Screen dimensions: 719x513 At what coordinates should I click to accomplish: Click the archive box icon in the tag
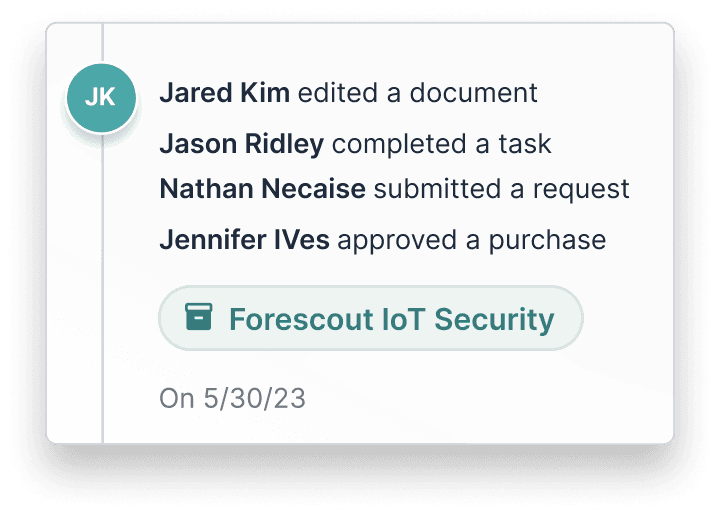coord(199,318)
